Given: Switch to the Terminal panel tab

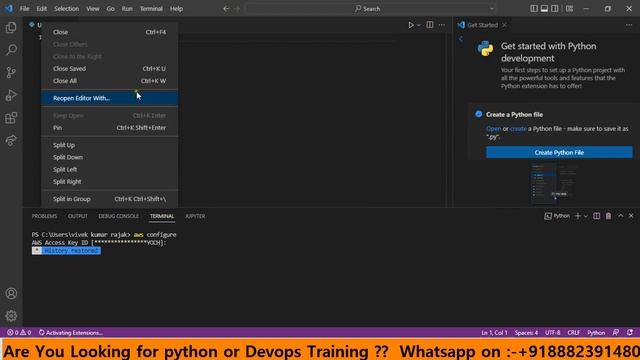Looking at the screenshot, I should [162, 216].
